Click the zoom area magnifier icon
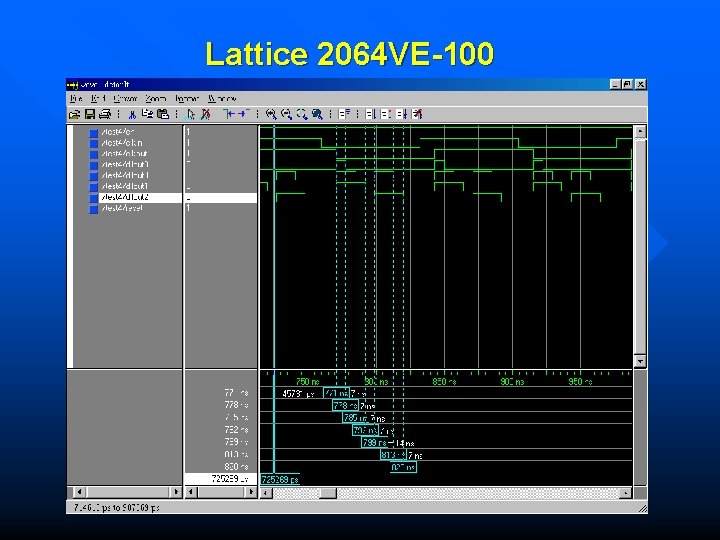720x540 pixels. point(302,114)
